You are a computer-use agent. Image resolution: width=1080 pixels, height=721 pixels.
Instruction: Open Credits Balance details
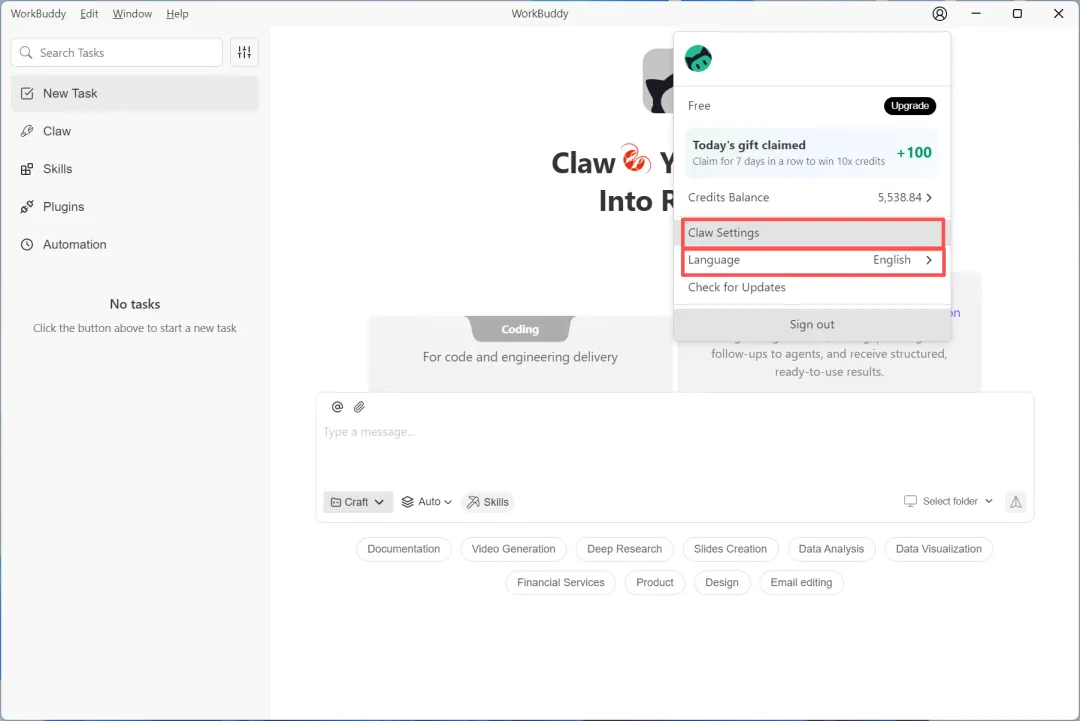coord(812,198)
